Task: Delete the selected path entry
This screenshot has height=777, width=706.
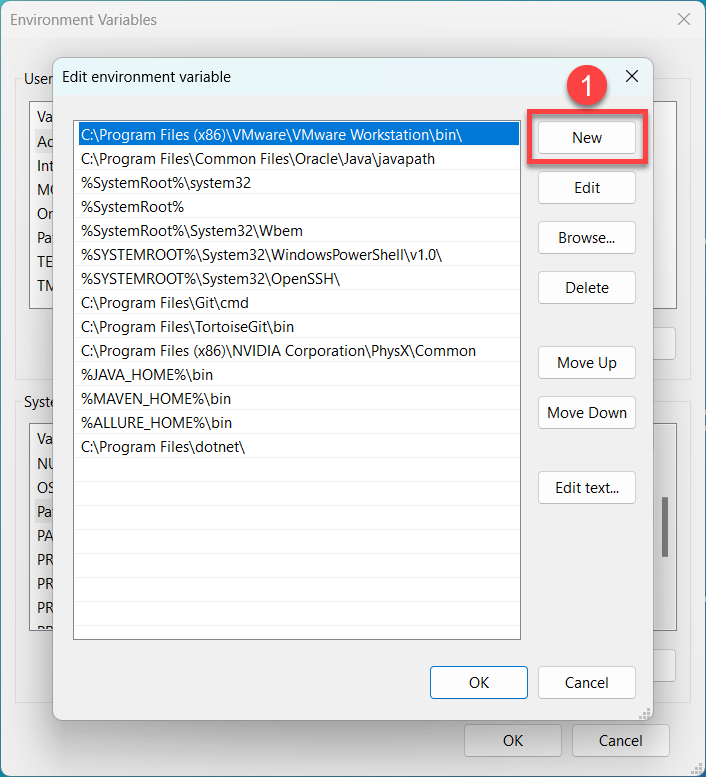Action: click(x=587, y=288)
